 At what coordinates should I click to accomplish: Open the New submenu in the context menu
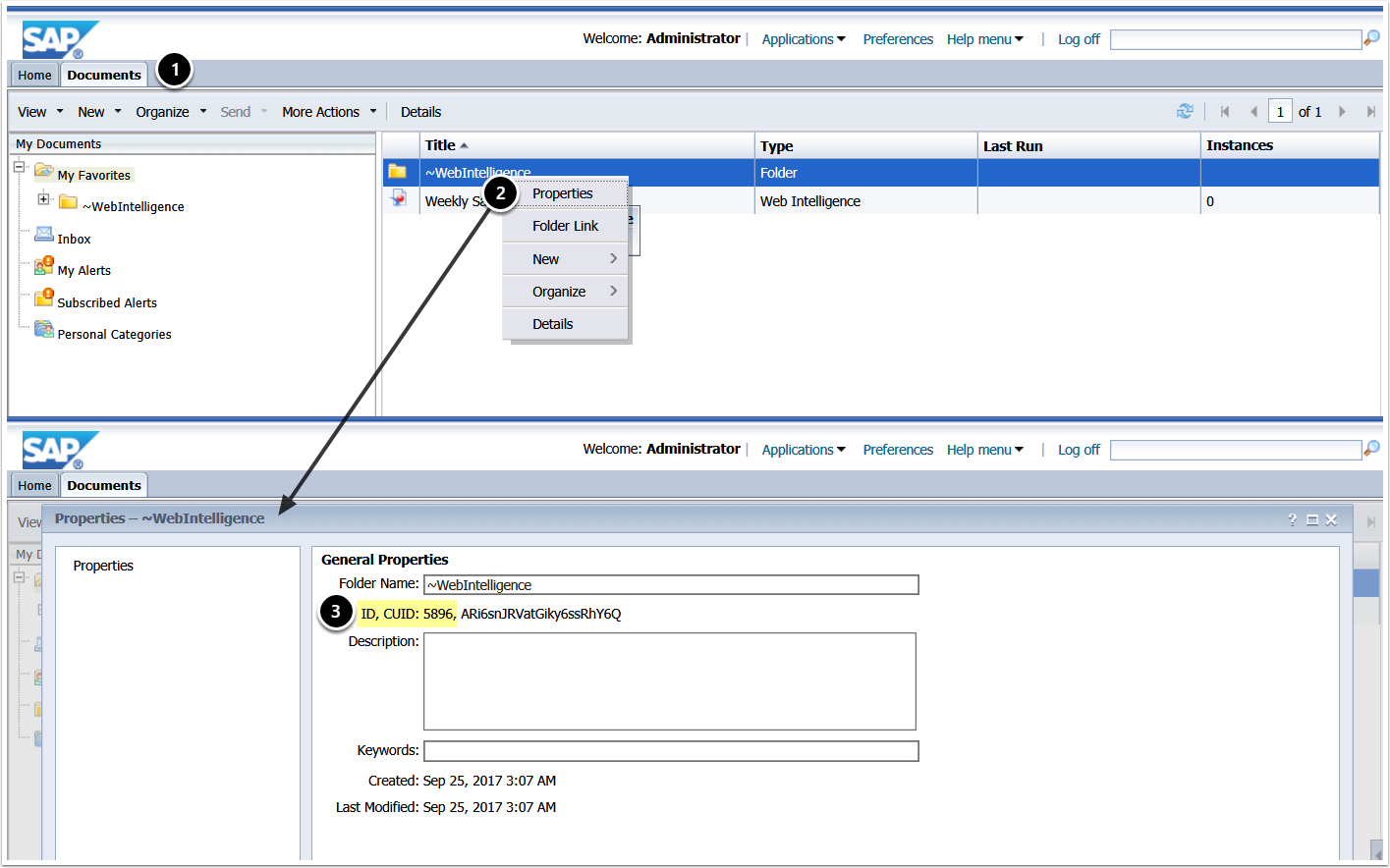[x=565, y=259]
